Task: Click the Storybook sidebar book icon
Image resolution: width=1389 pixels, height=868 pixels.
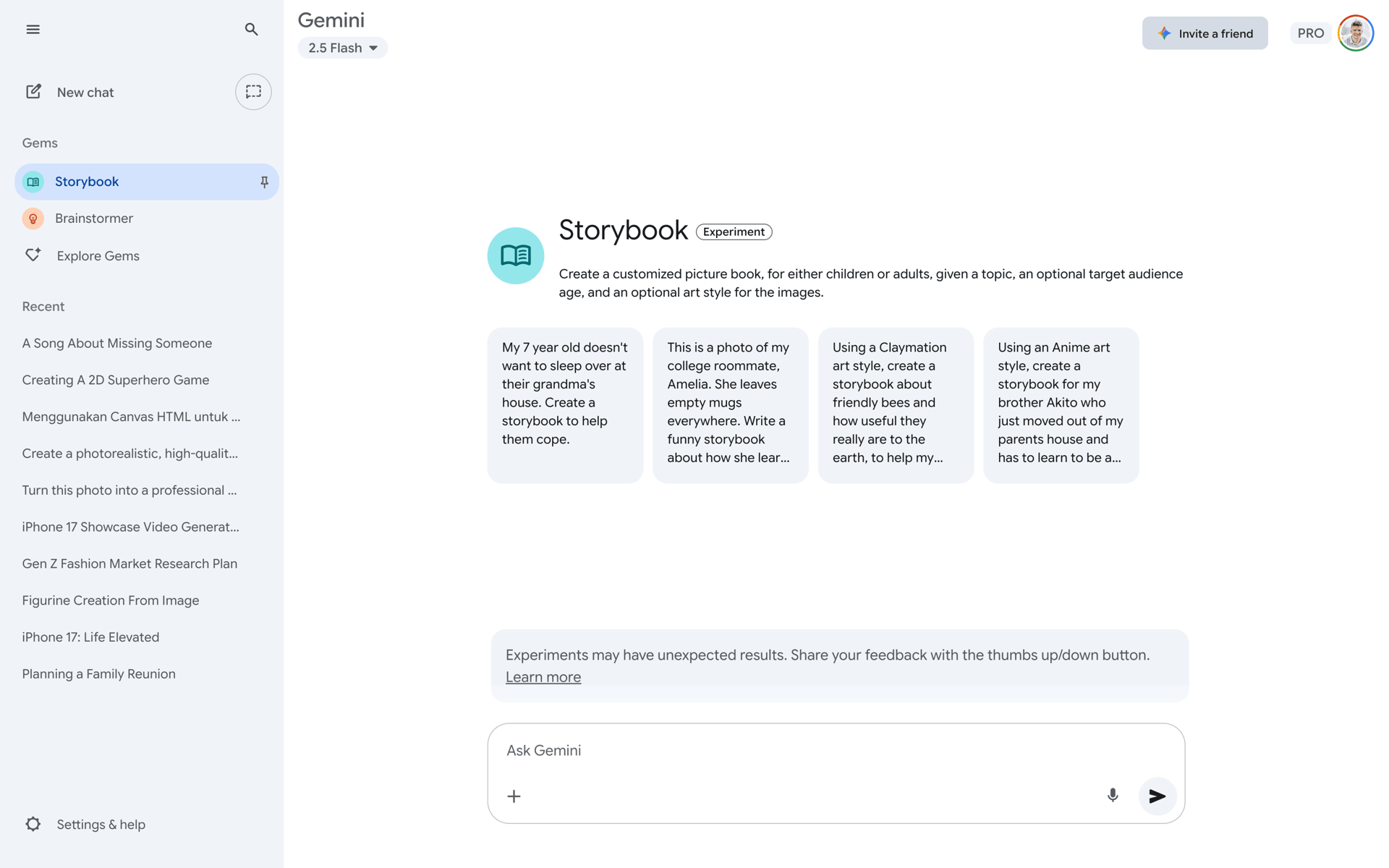Action: tap(33, 182)
